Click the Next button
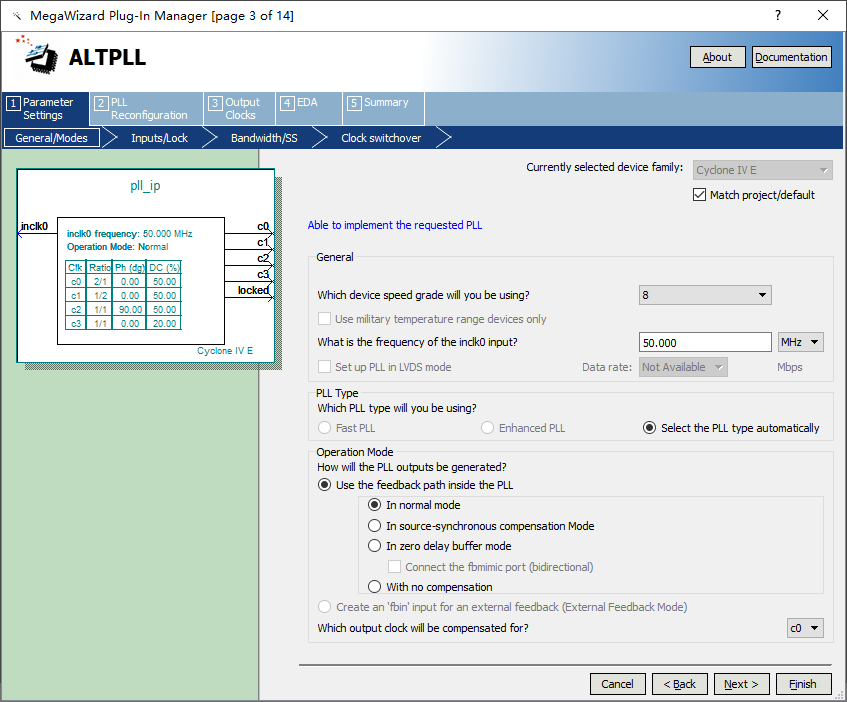Screen dimensions: 847x702 click(x=741, y=684)
